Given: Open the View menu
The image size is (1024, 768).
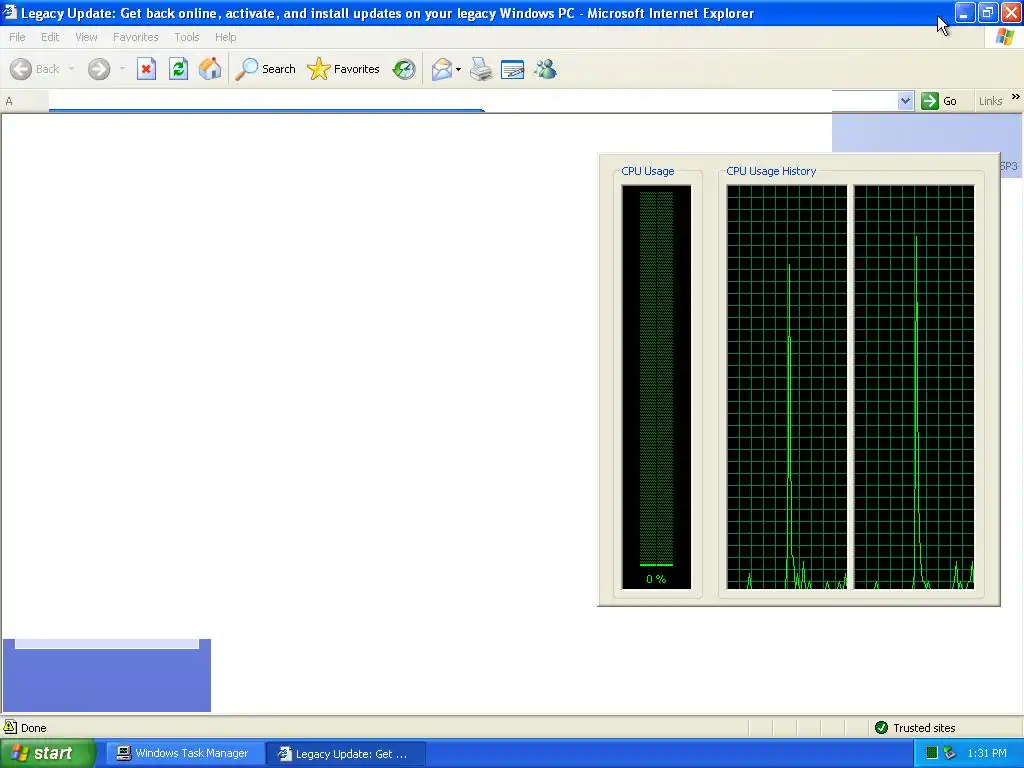Looking at the screenshot, I should (x=86, y=37).
